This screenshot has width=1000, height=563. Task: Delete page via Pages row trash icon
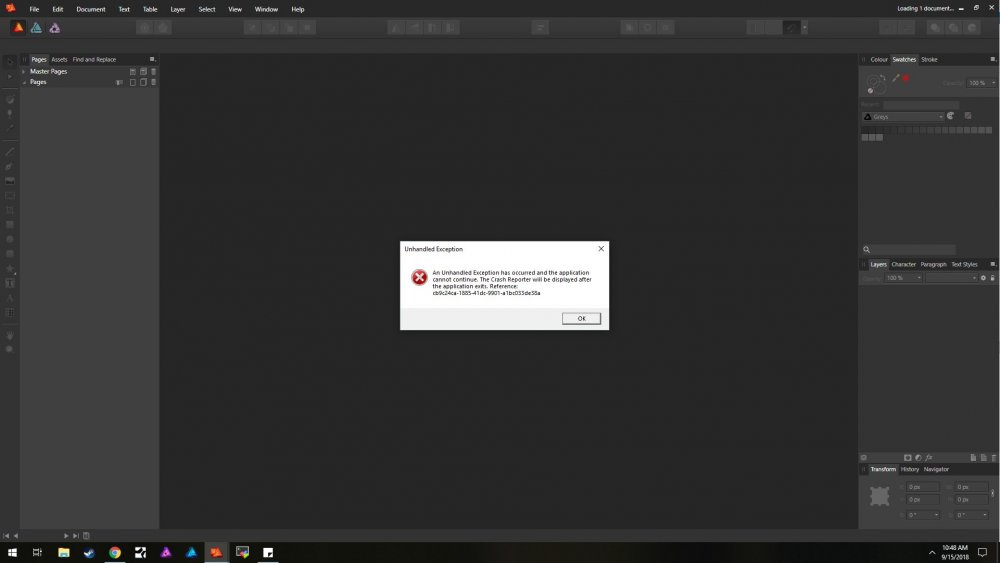point(154,82)
